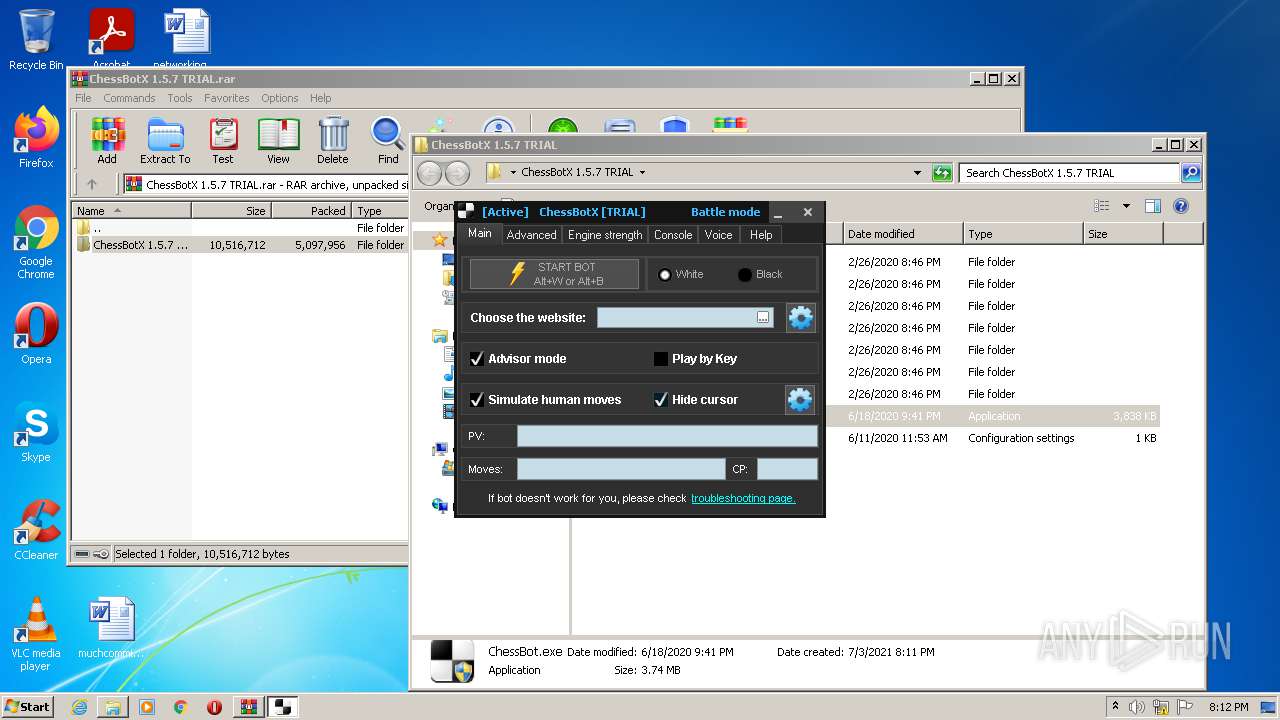Open WinRAR Favorites menu
This screenshot has height=720, width=1280.
click(227, 98)
